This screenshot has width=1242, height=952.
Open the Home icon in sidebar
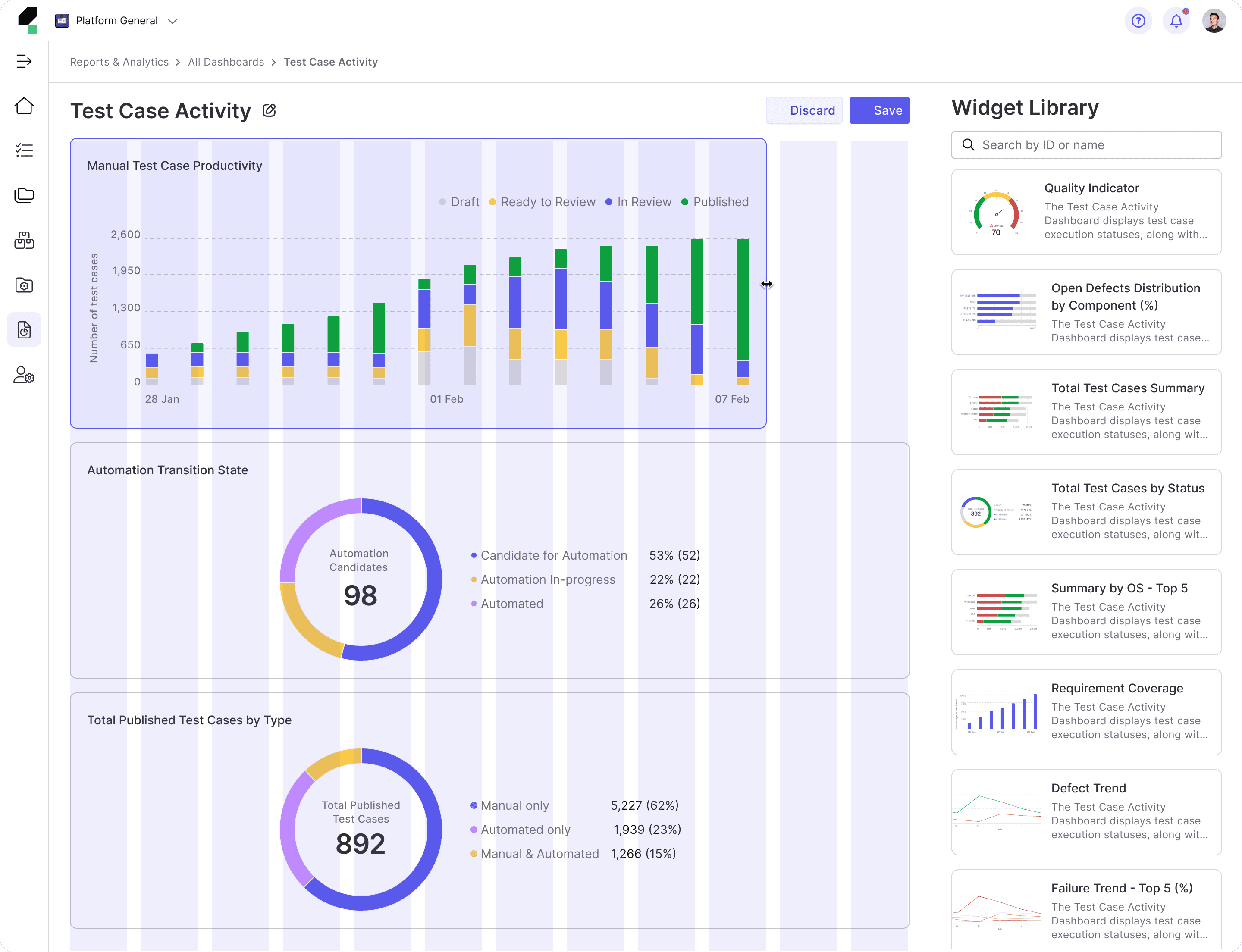point(24,106)
